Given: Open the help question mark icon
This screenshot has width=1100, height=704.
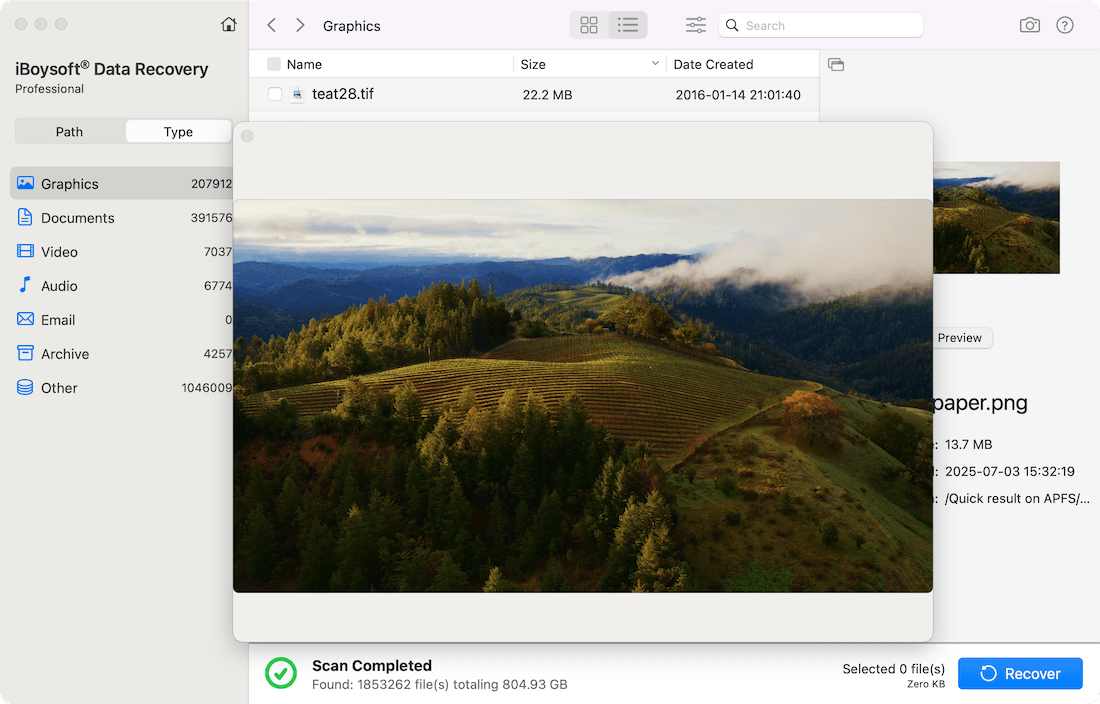Looking at the screenshot, I should (x=1065, y=25).
